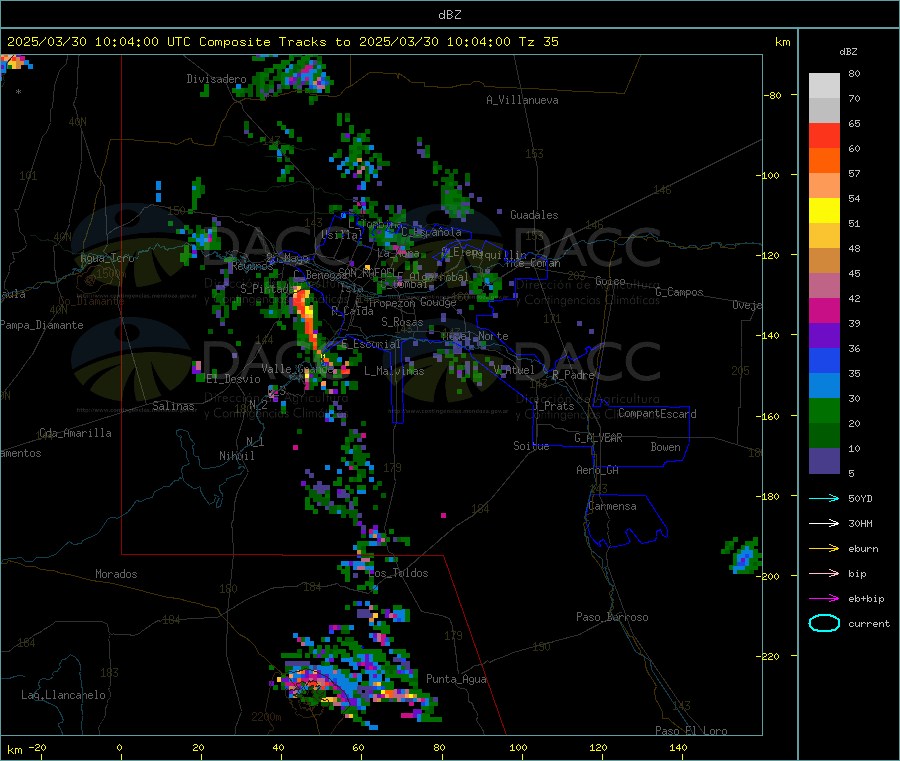Select the magenta 39 dBZ color swatch
The width and height of the screenshot is (900, 761).
click(x=824, y=310)
